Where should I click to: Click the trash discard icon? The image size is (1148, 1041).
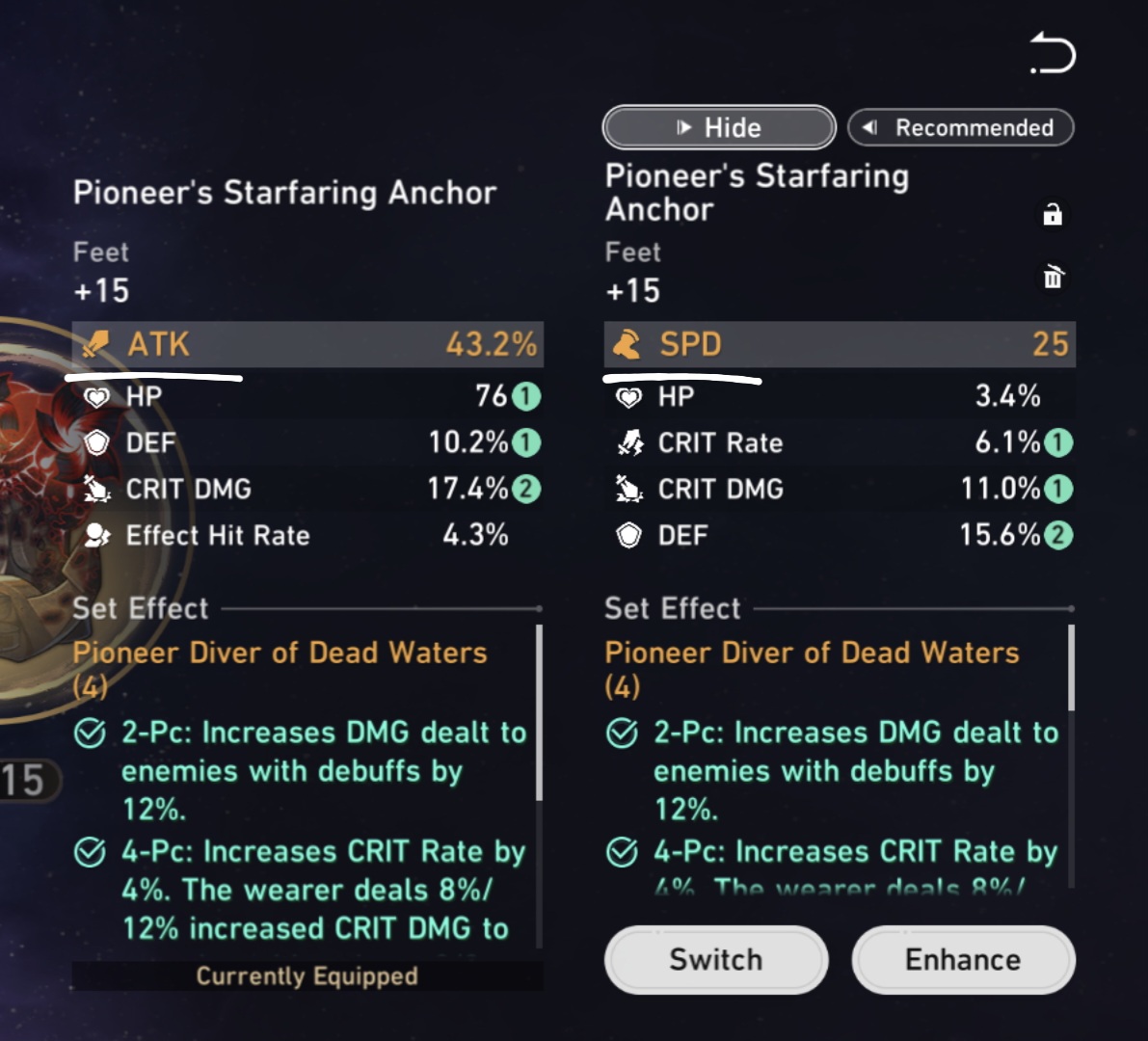(x=1053, y=278)
